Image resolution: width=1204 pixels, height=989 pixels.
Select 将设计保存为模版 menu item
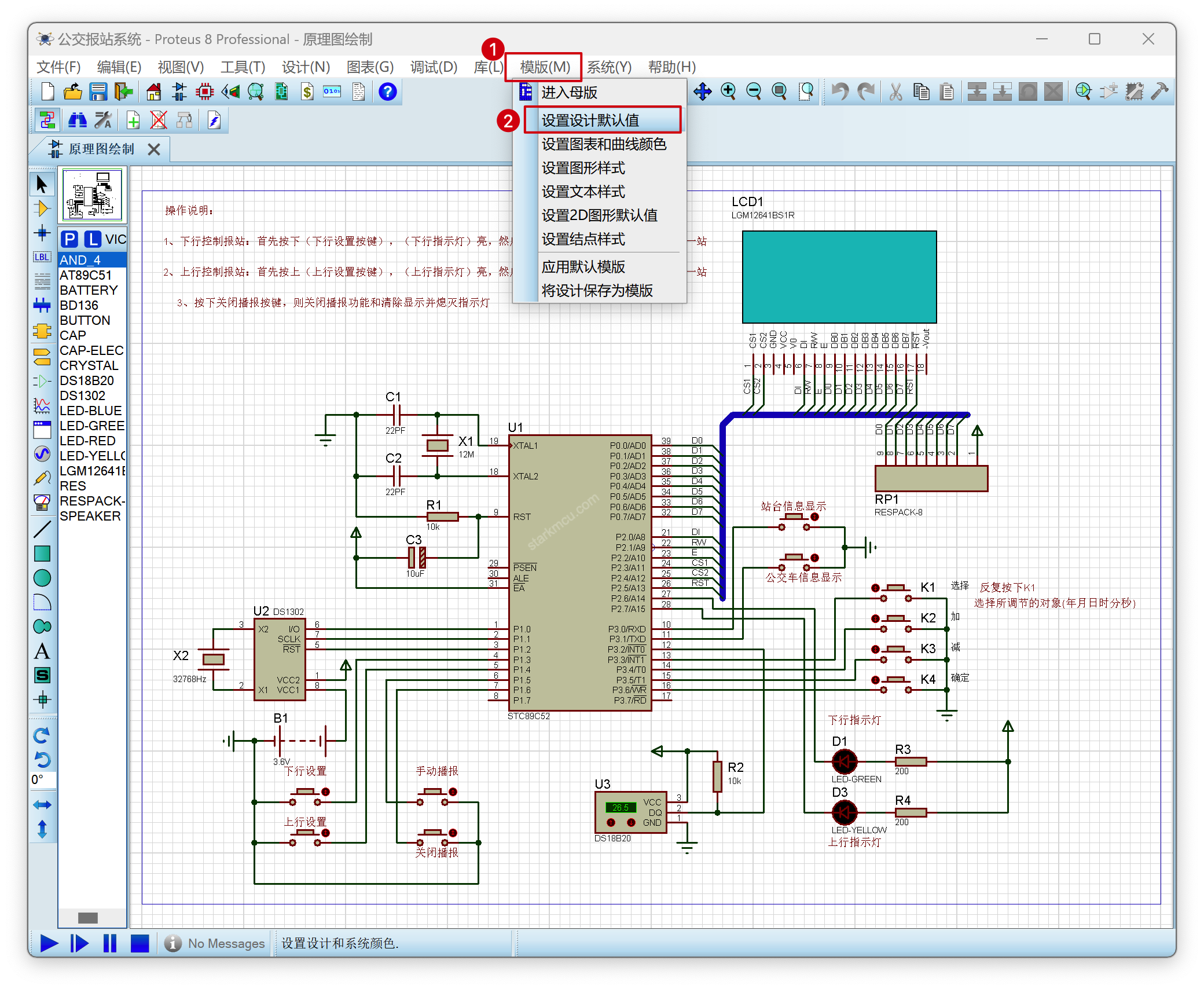coord(597,291)
